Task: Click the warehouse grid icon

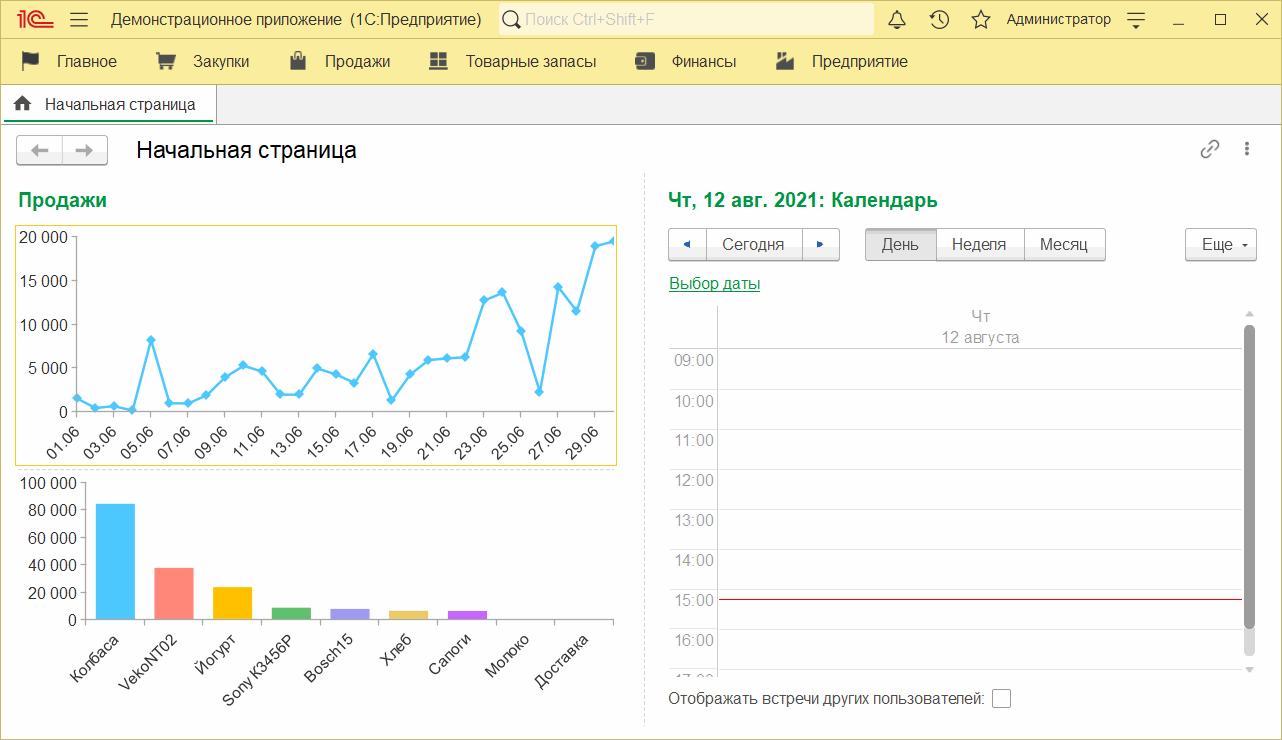Action: point(438,62)
